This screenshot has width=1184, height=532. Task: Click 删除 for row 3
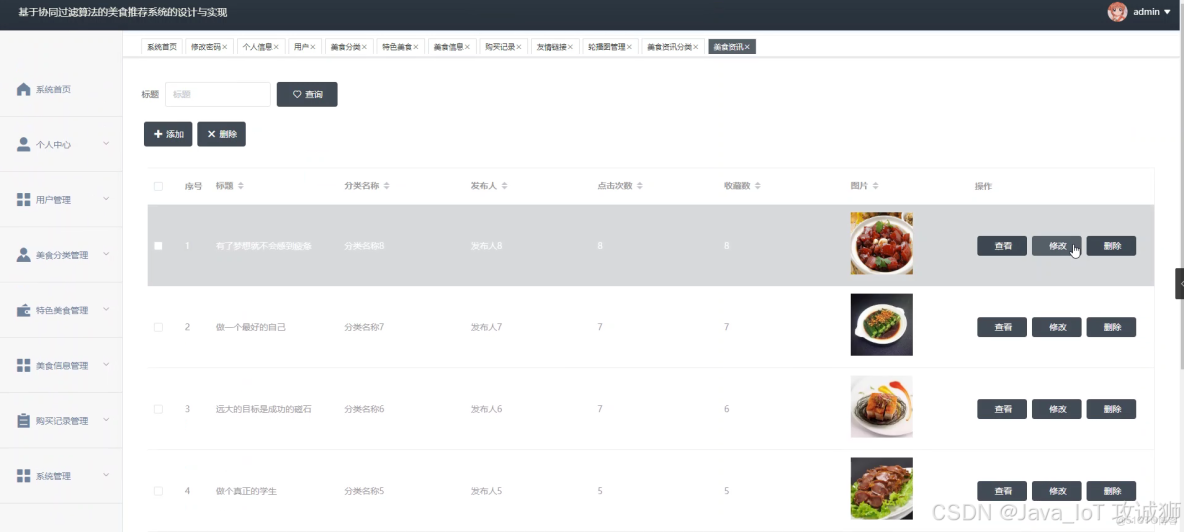tap(1111, 409)
